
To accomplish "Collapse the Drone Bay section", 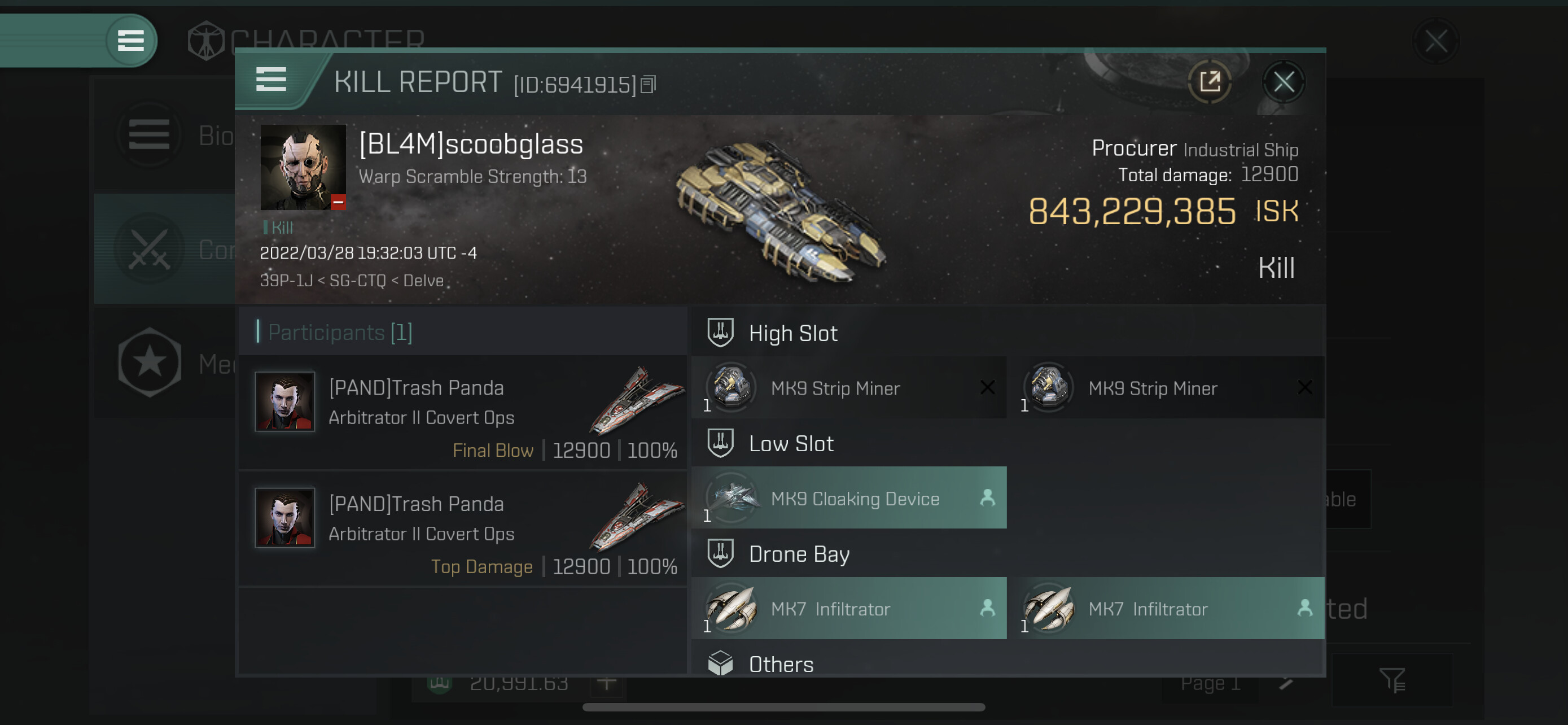I will coord(798,554).
